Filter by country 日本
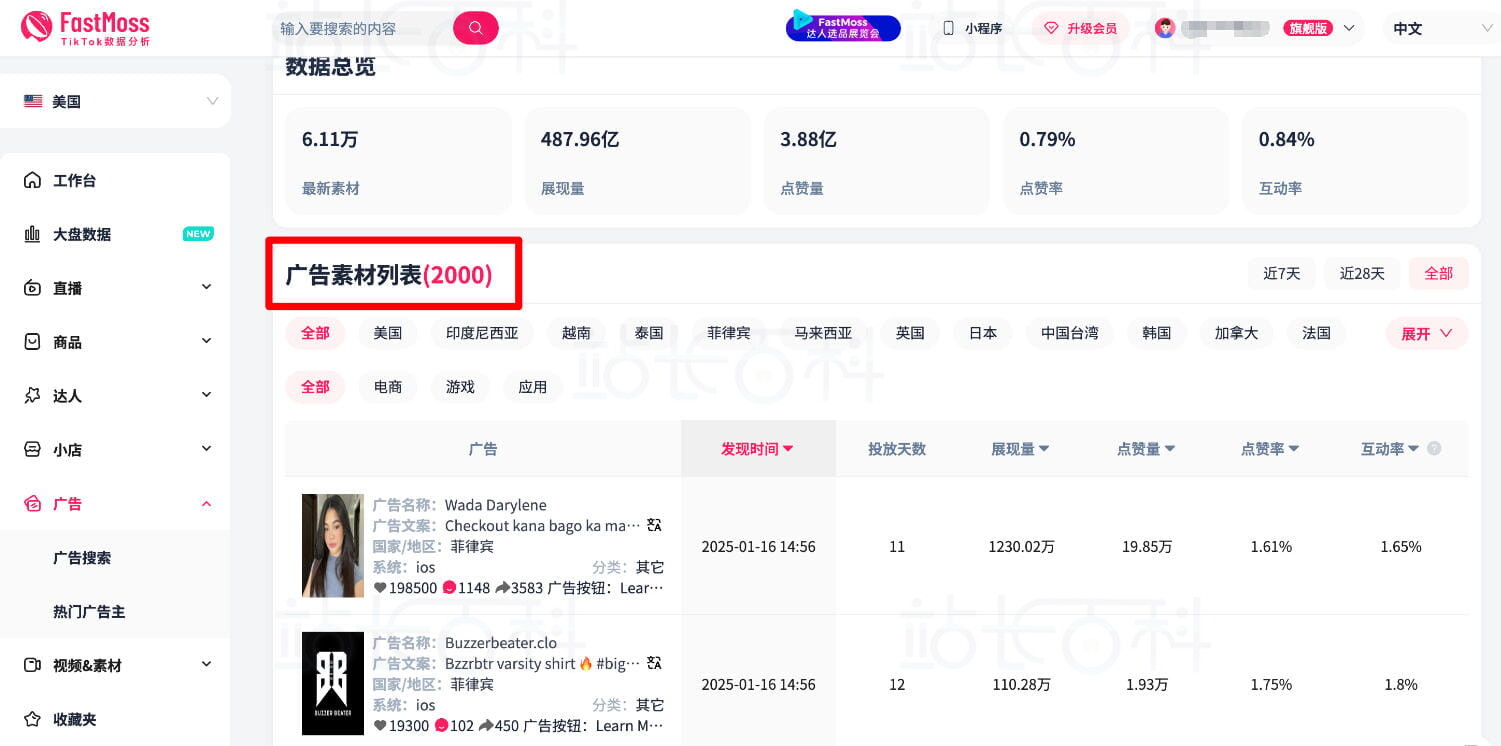 pos(983,333)
